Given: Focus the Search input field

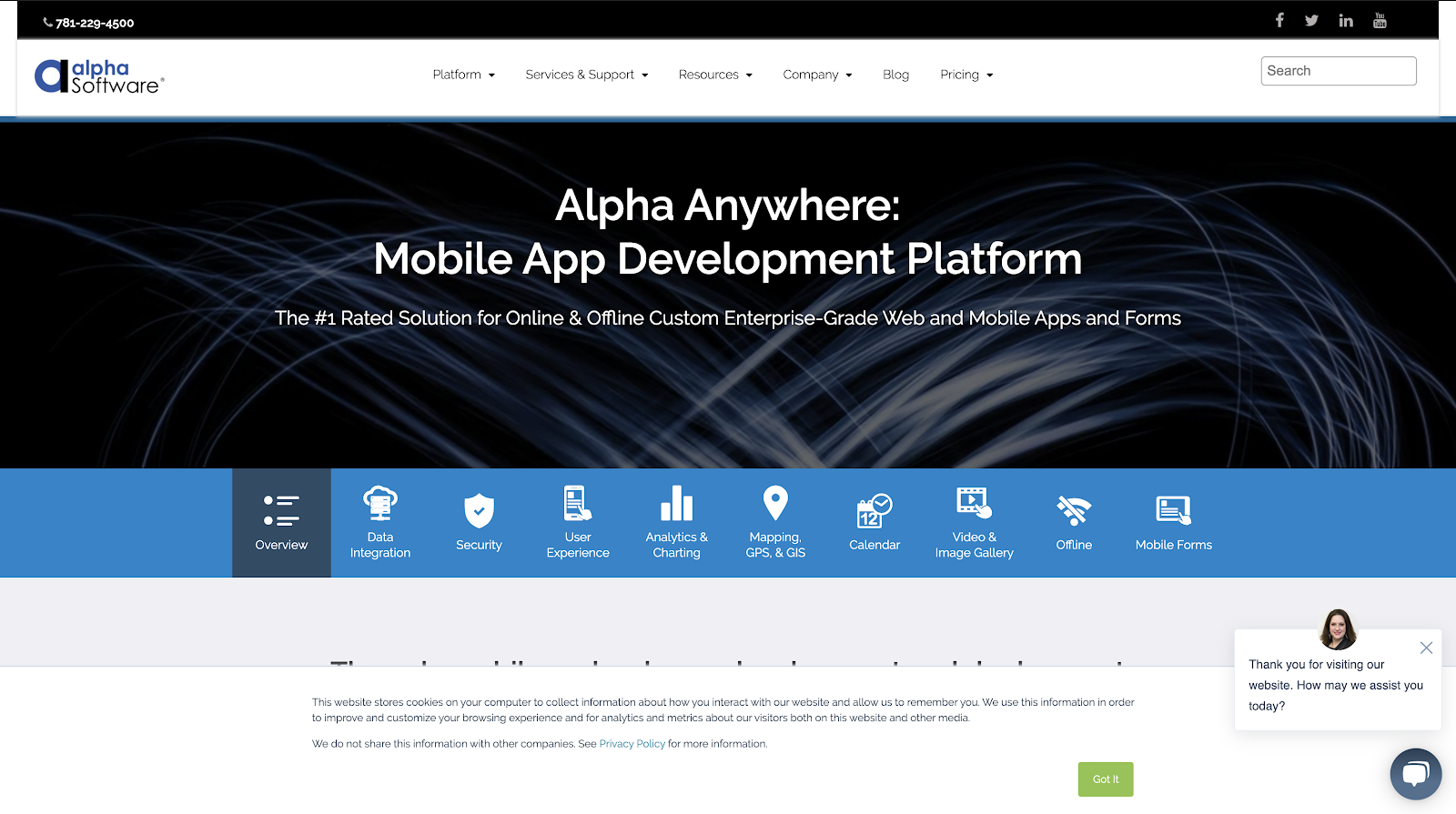Looking at the screenshot, I should coord(1339,71).
